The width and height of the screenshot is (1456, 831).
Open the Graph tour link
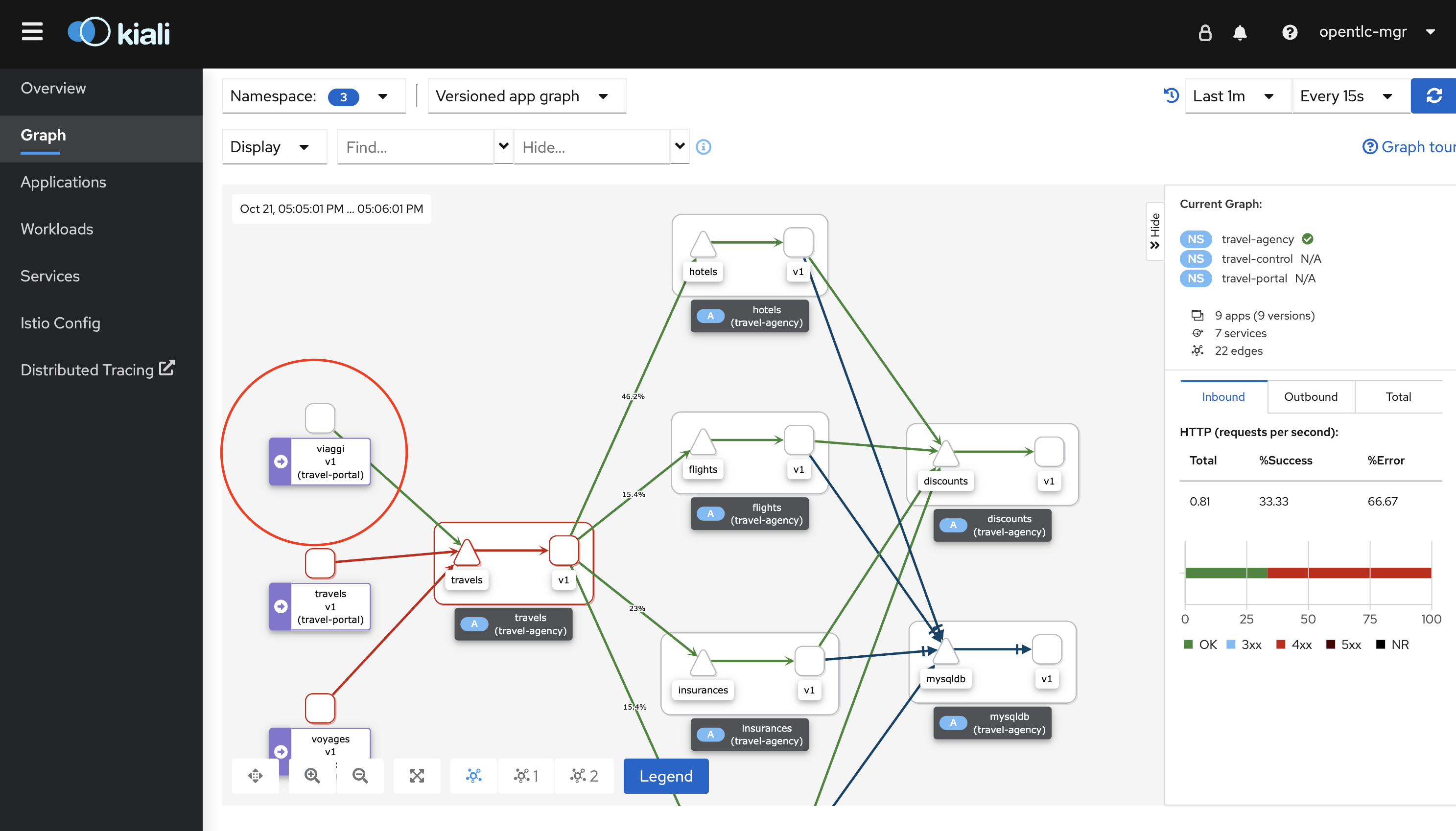(1408, 147)
